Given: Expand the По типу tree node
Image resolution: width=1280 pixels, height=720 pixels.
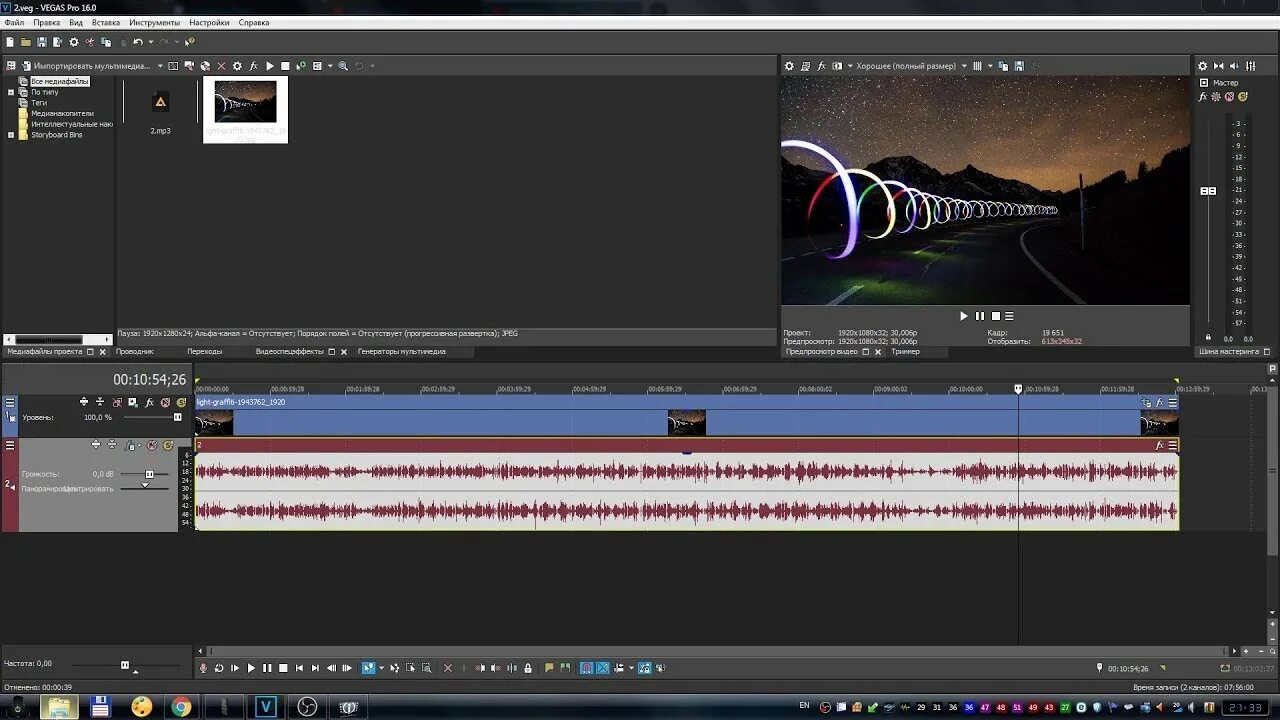Looking at the screenshot, I should (x=11, y=92).
